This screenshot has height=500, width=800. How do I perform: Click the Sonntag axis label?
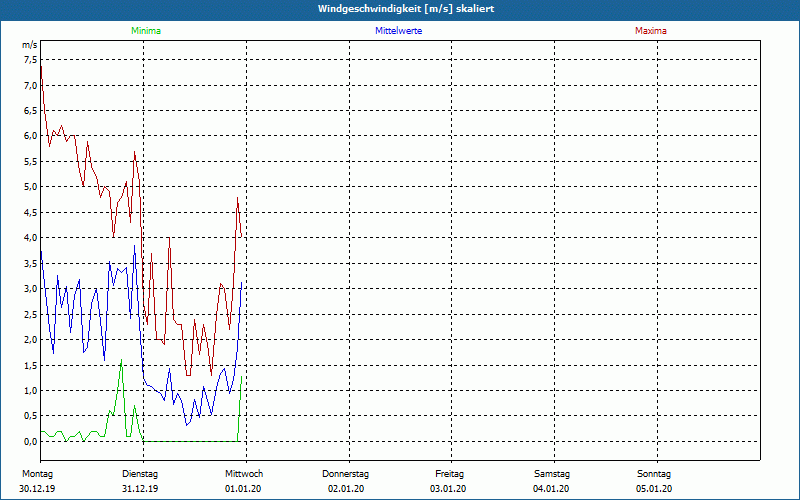[654, 474]
